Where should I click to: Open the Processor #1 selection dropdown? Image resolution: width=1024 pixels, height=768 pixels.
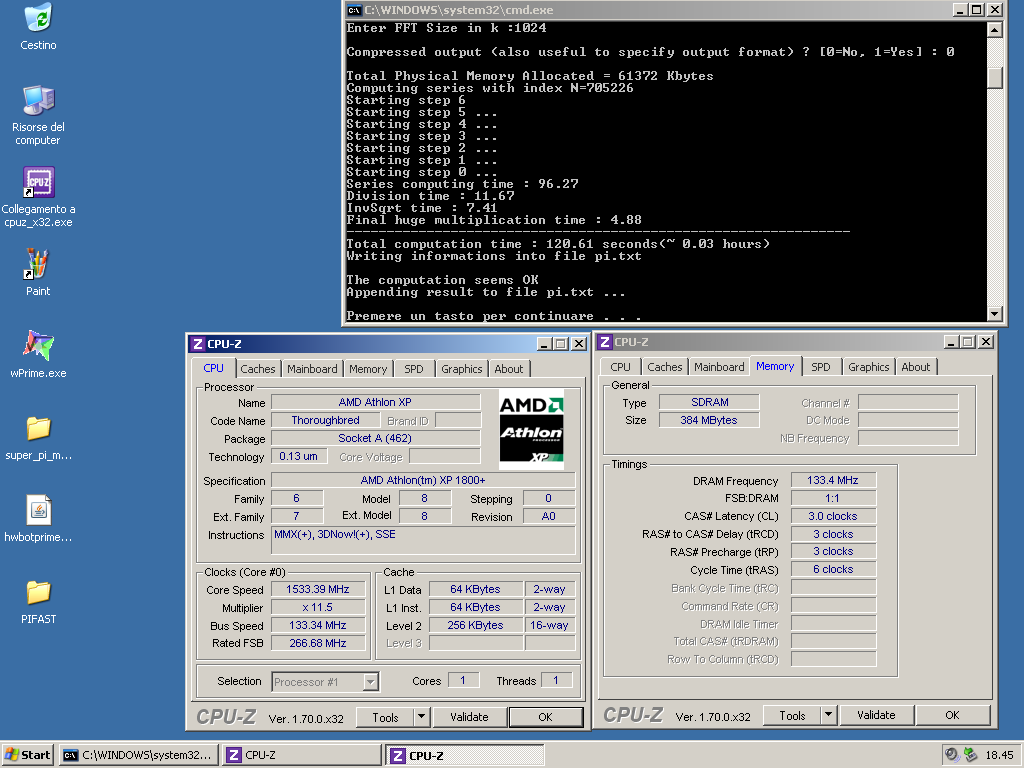pyautogui.click(x=325, y=682)
